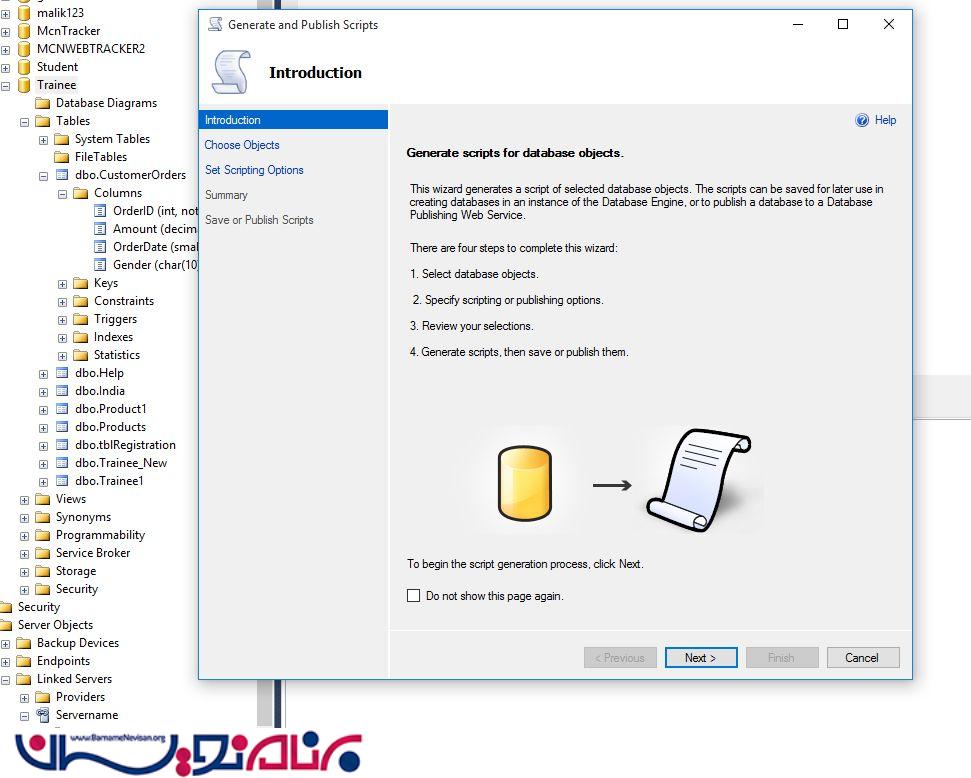This screenshot has height=778, width=971.
Task: Open the Set Scripting Options step
Action: (x=254, y=170)
